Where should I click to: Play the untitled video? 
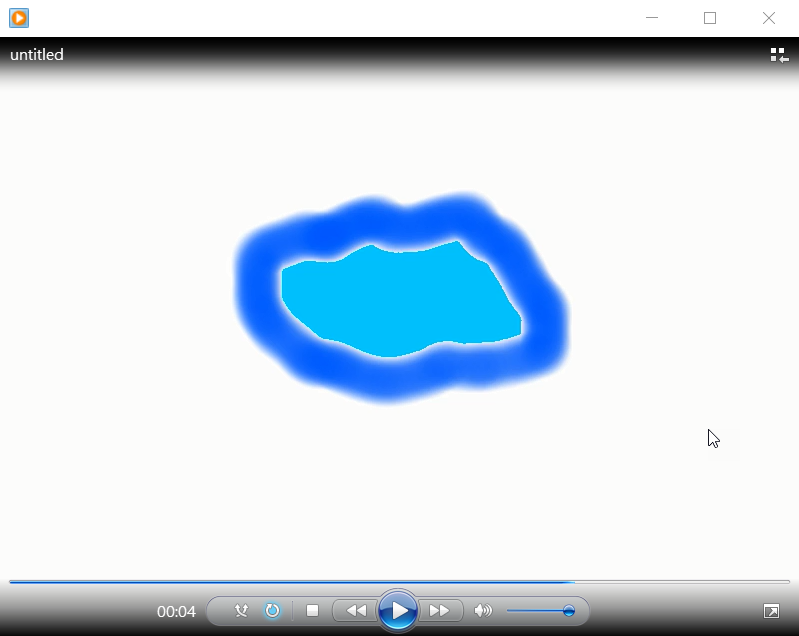tap(398, 611)
